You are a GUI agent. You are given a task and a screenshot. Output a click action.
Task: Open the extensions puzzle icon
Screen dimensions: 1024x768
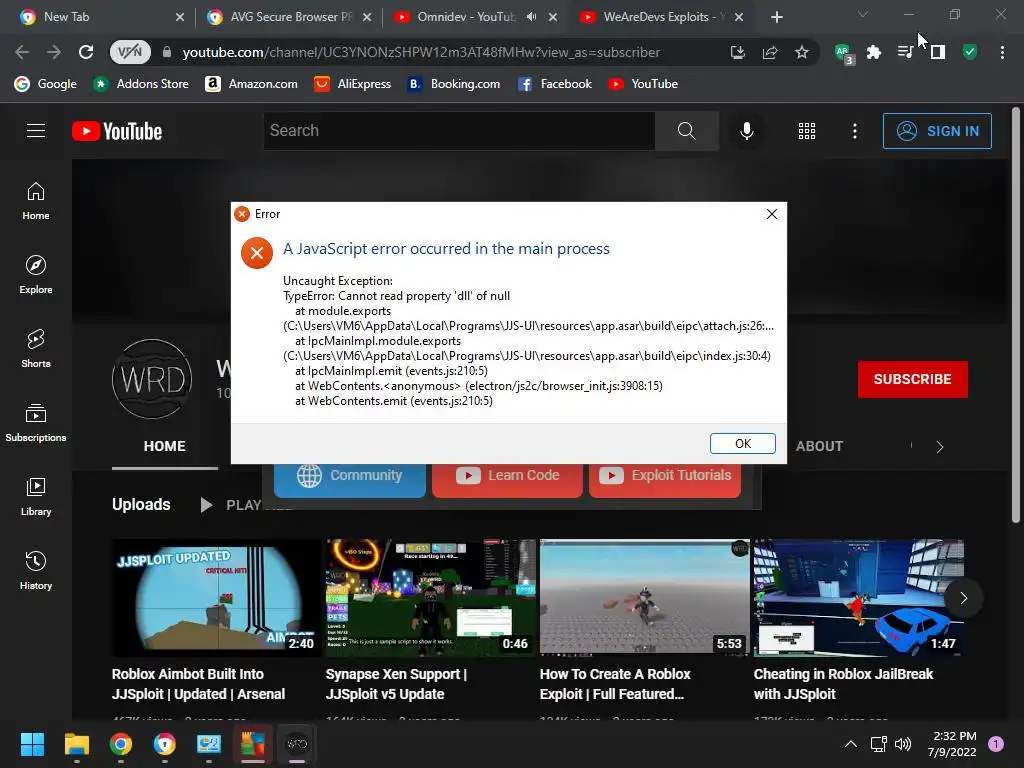click(x=874, y=52)
